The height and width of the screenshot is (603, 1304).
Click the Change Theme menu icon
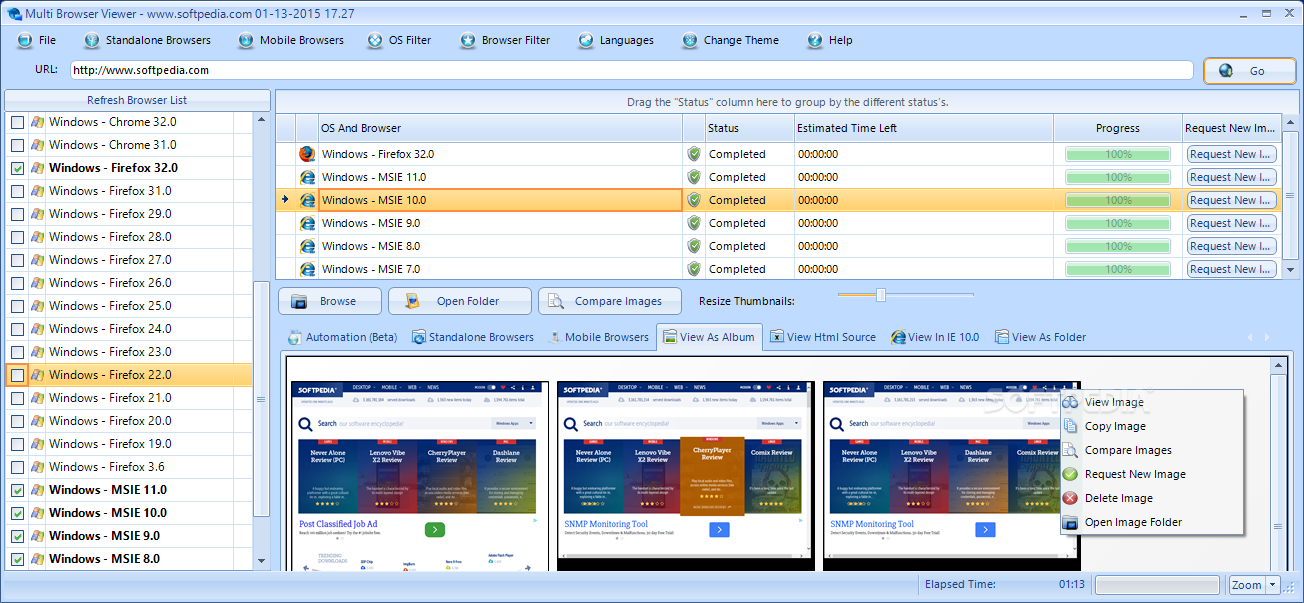click(690, 41)
